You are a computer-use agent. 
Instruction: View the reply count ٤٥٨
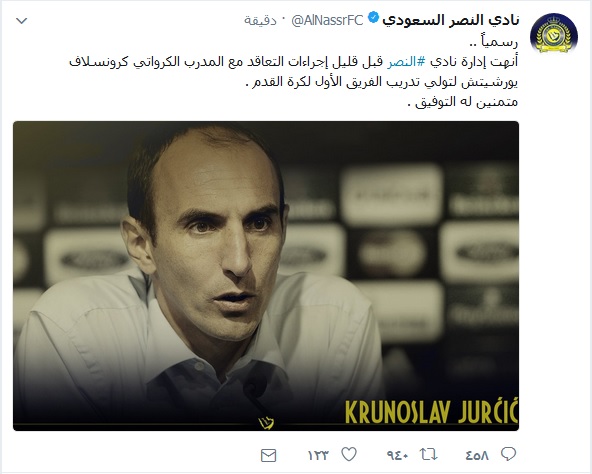click(x=477, y=455)
